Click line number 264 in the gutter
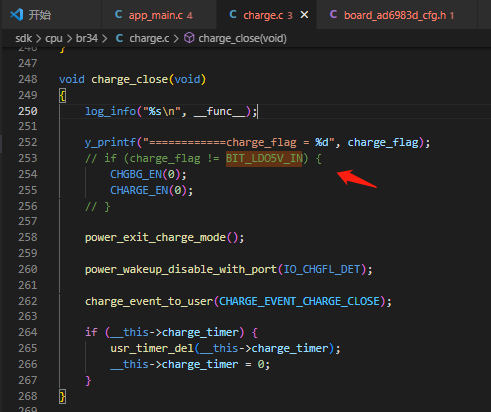Viewport: 491px width, 412px height. coord(28,332)
